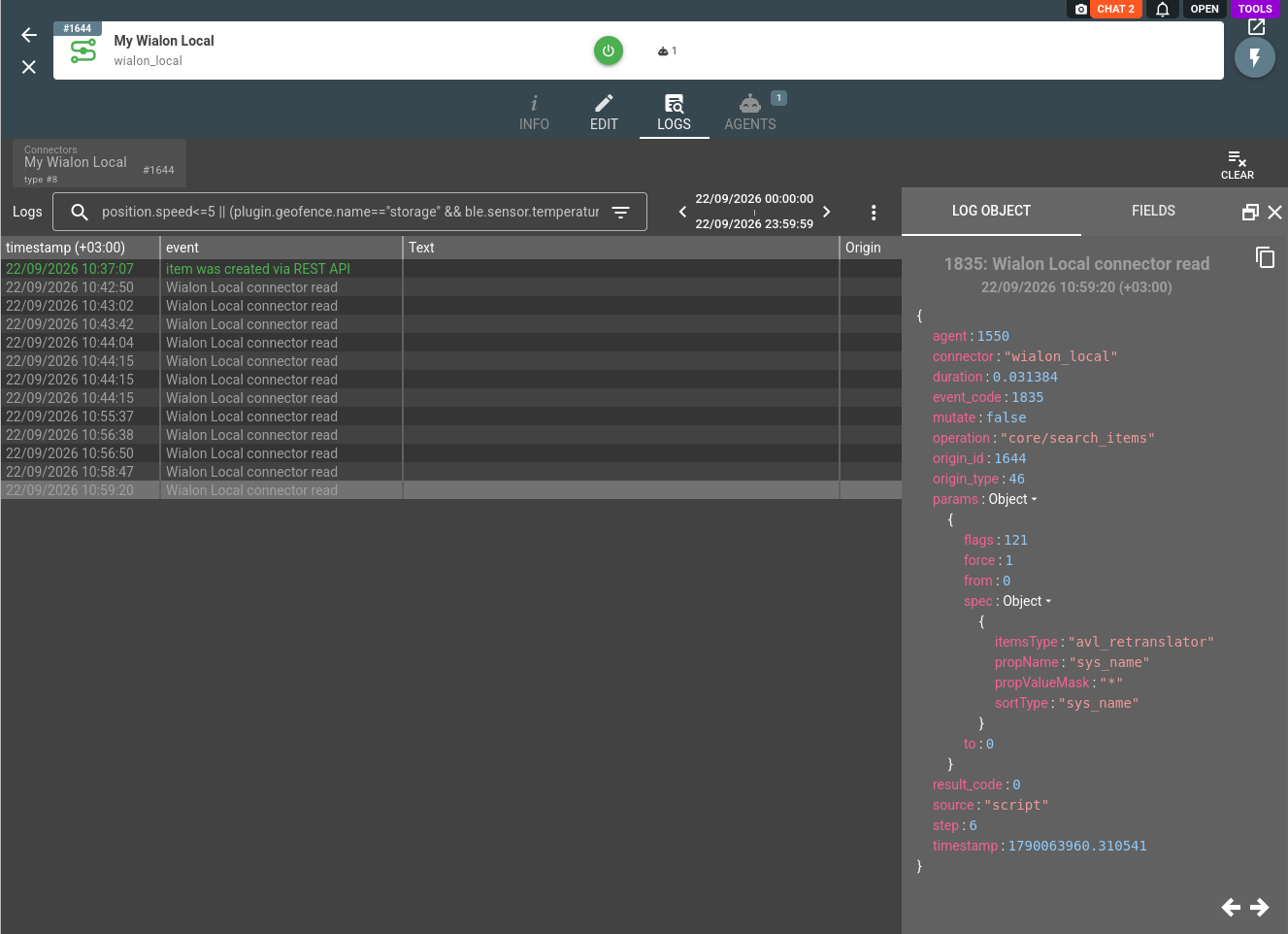Detach the log object panel window icon
The image size is (1288, 934).
(x=1250, y=212)
